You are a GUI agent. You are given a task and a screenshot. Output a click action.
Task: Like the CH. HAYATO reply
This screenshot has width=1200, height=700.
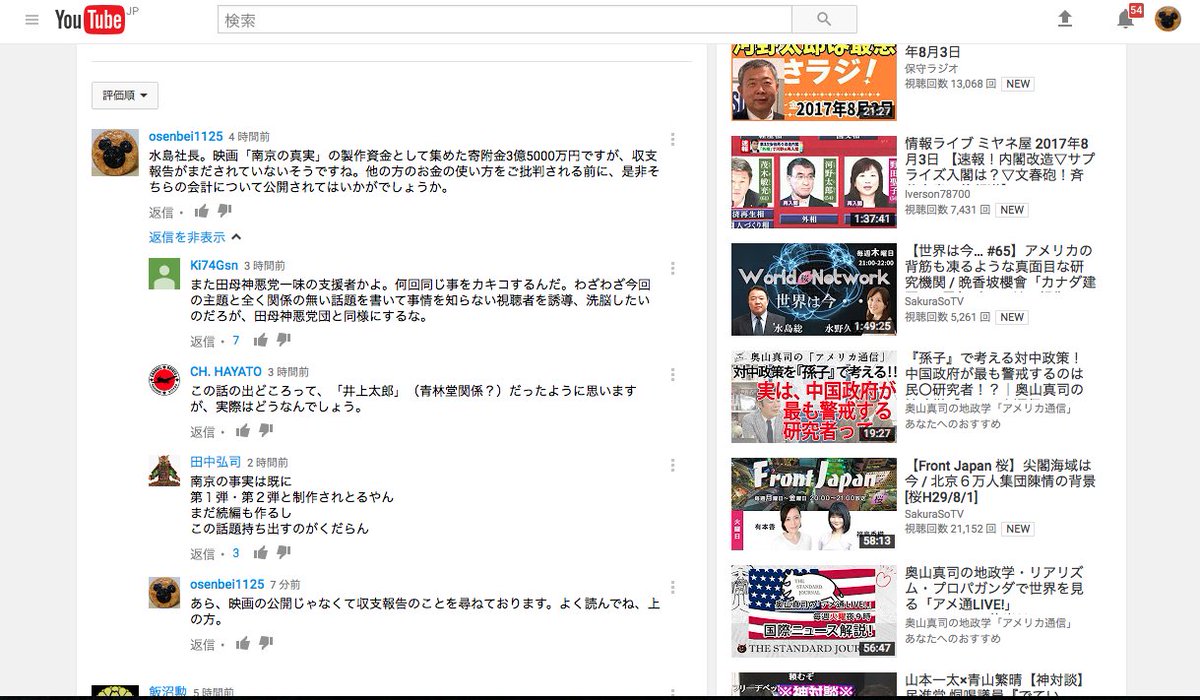tap(243, 431)
